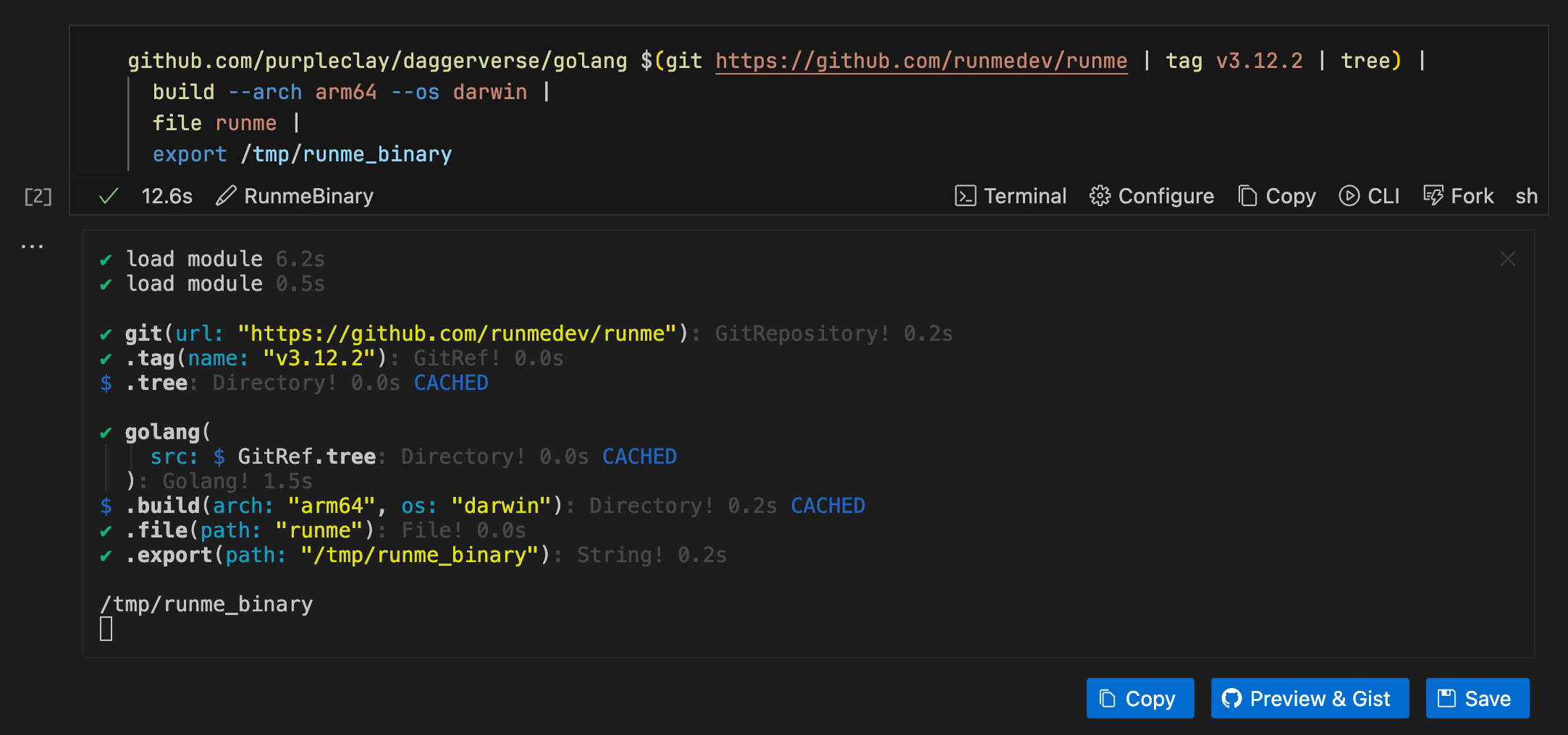This screenshot has width=1568, height=735.
Task: Open the sh shell selector
Action: [1527, 196]
